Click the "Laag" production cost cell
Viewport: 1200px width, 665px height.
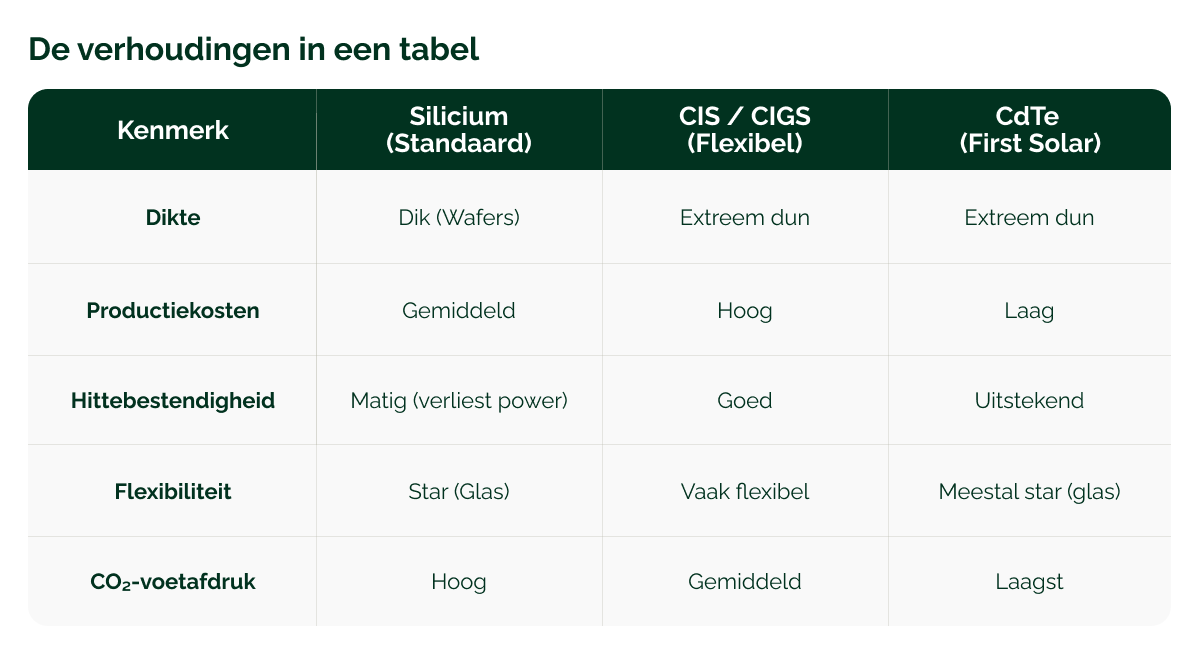(1029, 310)
